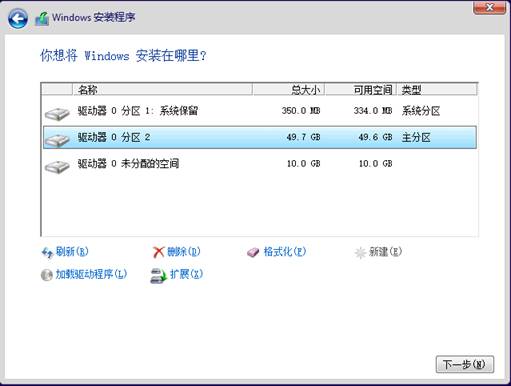Click the Windows Setup title icon
Image resolution: width=511 pixels, height=386 pixels.
pos(42,19)
